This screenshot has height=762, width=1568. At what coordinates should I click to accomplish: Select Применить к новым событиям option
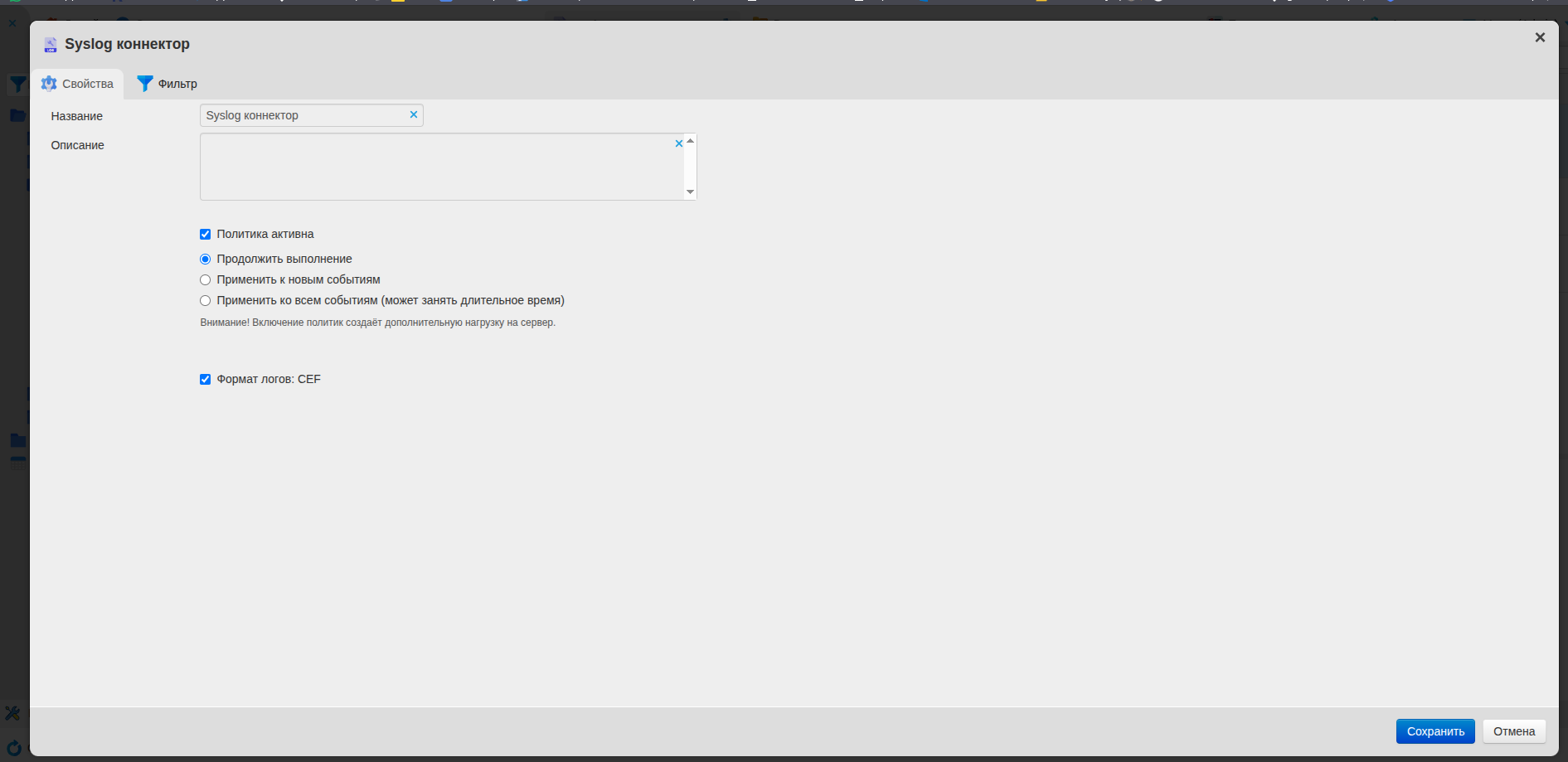tap(206, 279)
